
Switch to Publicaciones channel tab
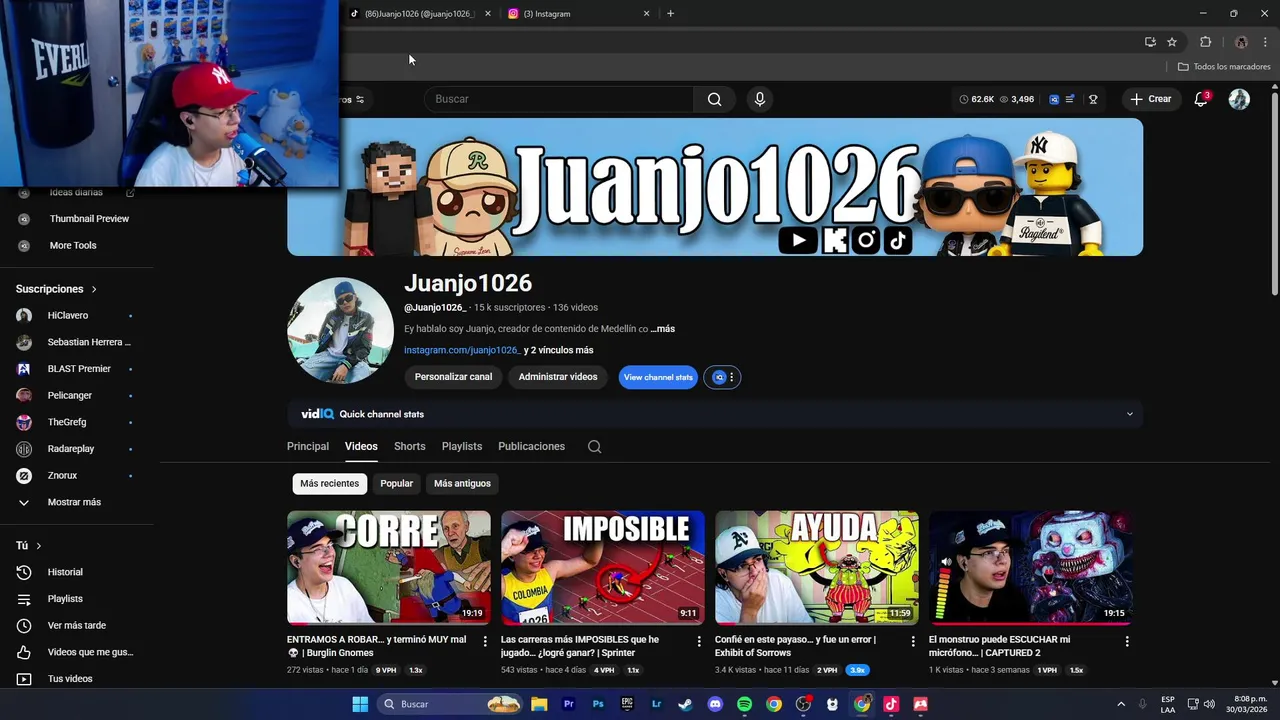pyautogui.click(x=531, y=447)
